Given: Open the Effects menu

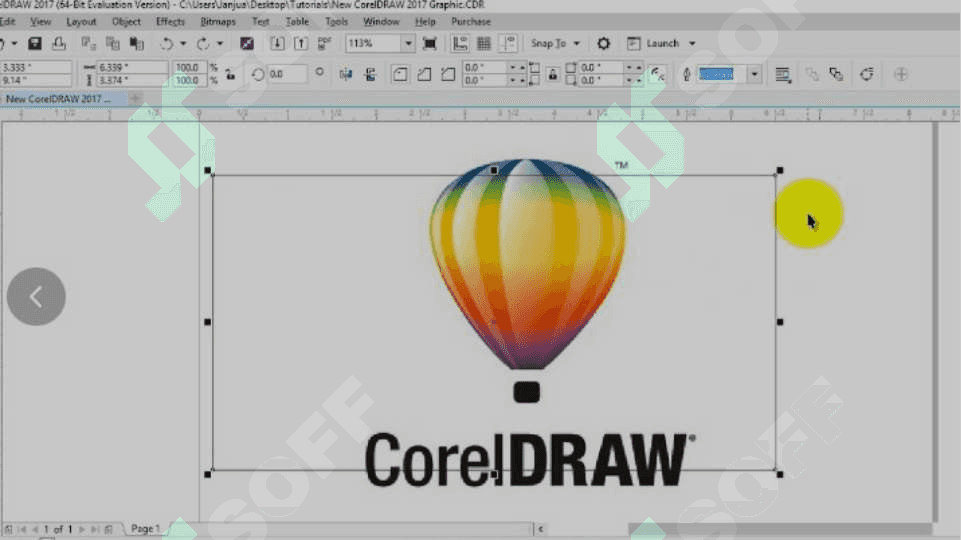Looking at the screenshot, I should point(170,21).
